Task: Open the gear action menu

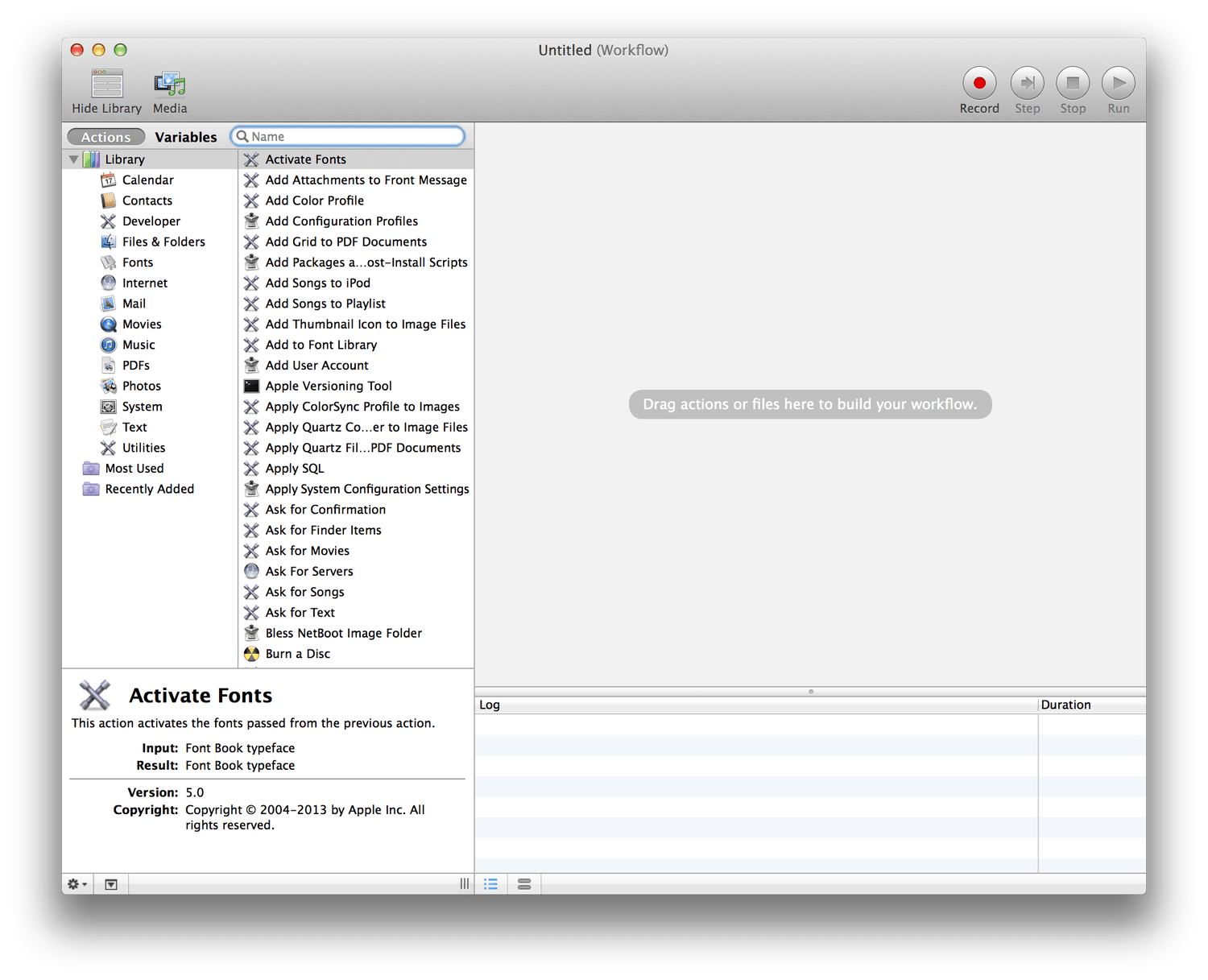Action: (x=77, y=884)
